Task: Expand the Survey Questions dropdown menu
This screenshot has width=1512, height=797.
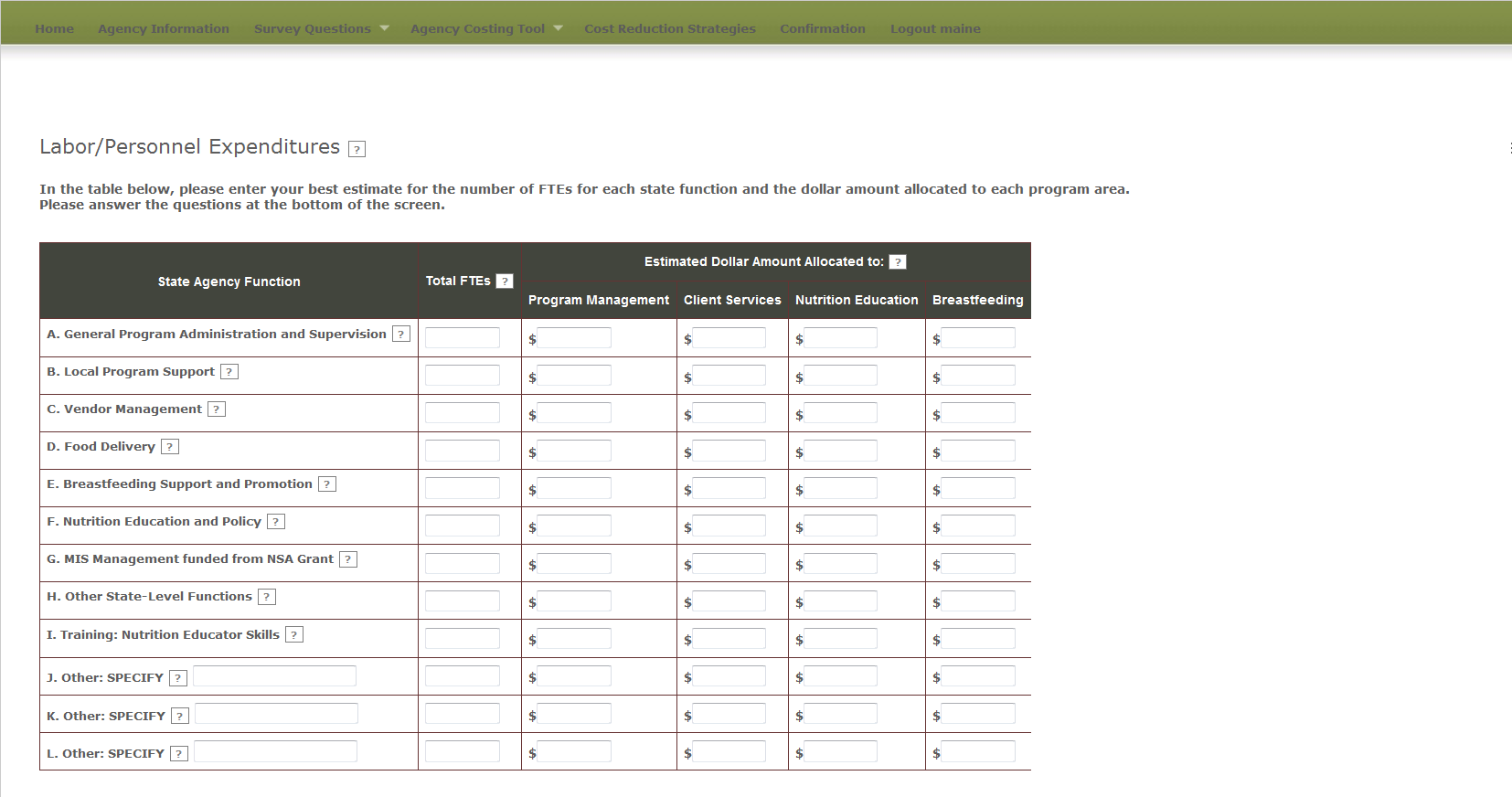Action: pos(321,28)
